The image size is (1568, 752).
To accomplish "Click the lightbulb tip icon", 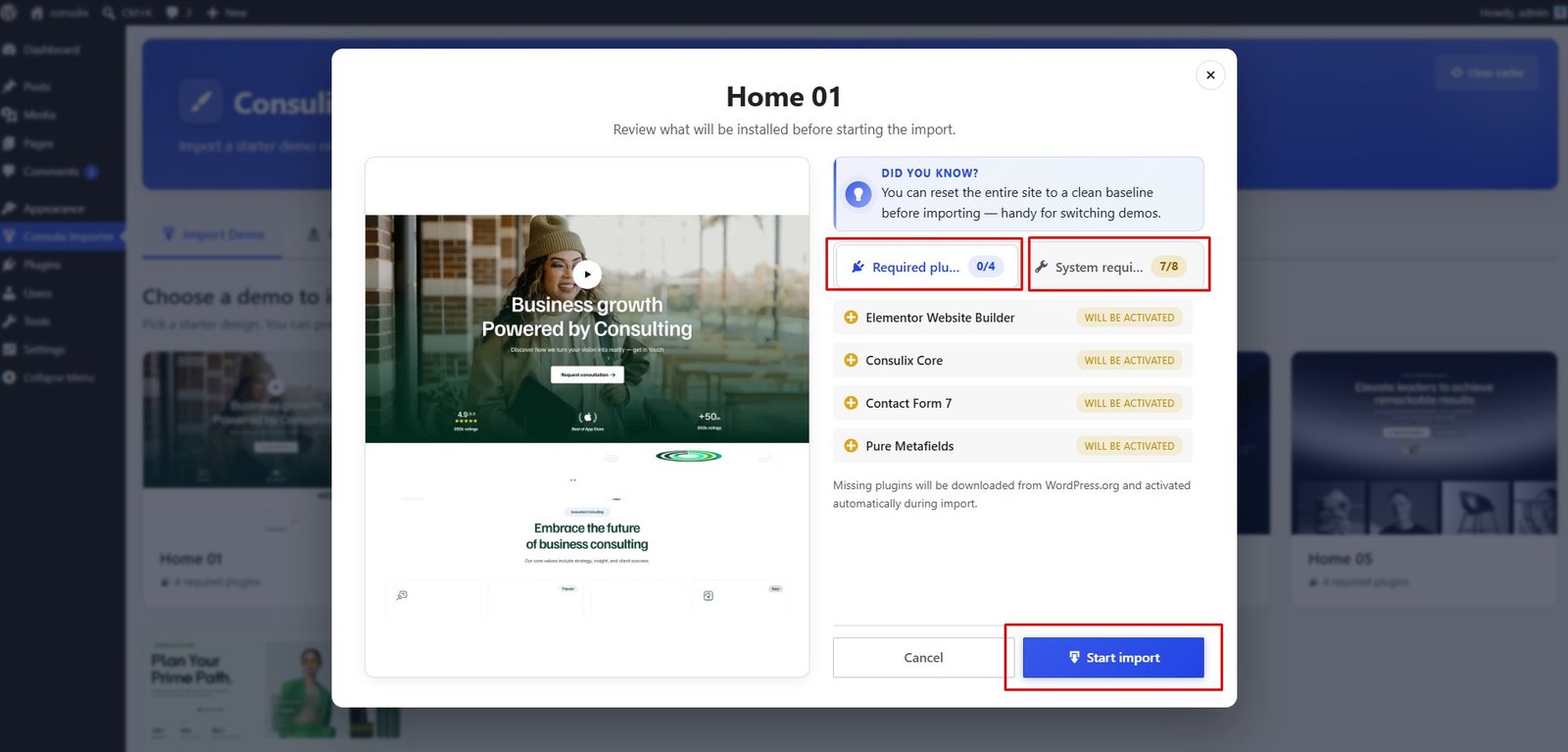I will click(858, 194).
